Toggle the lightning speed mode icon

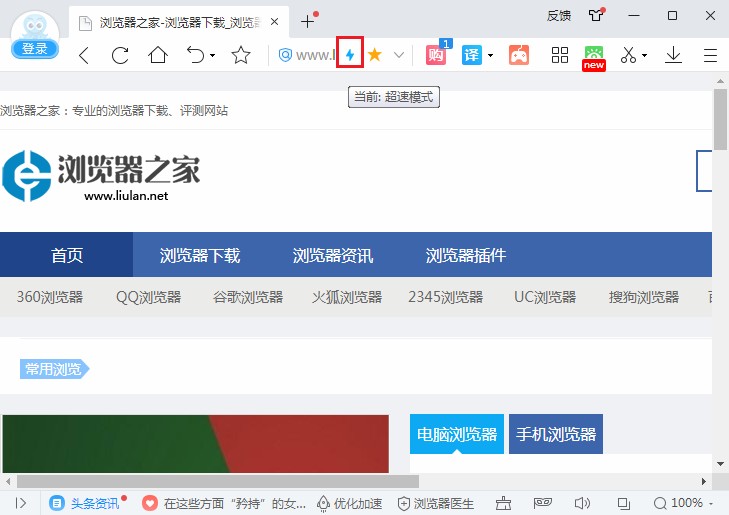coord(350,55)
